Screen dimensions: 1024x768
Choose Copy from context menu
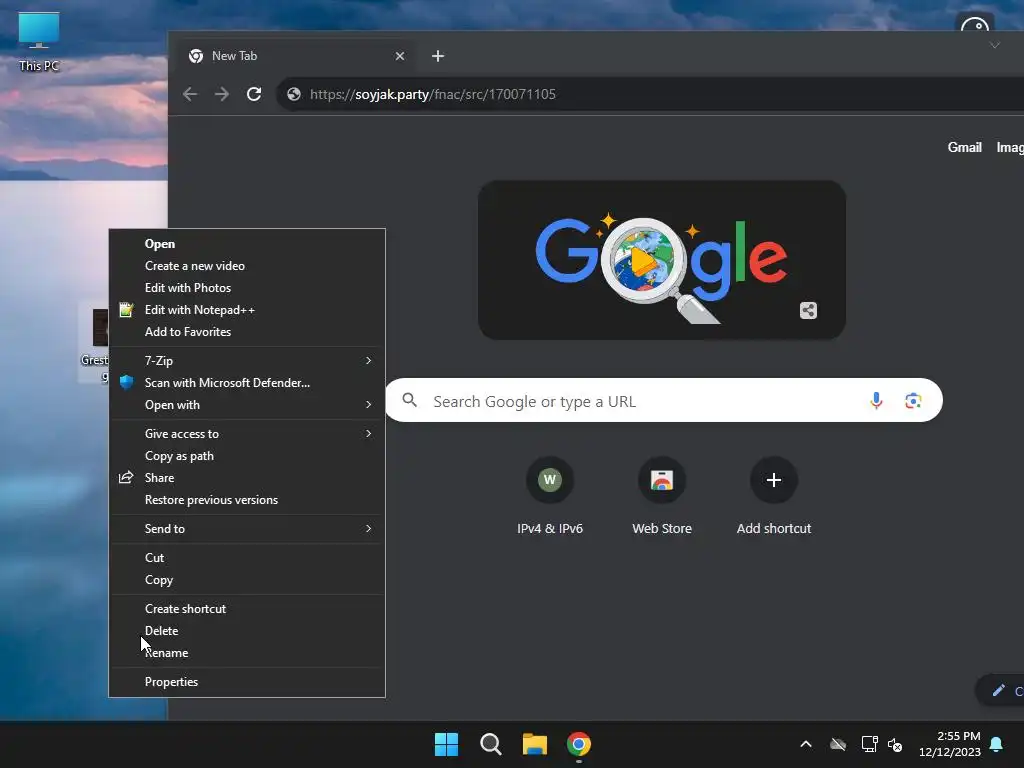pyautogui.click(x=247, y=580)
